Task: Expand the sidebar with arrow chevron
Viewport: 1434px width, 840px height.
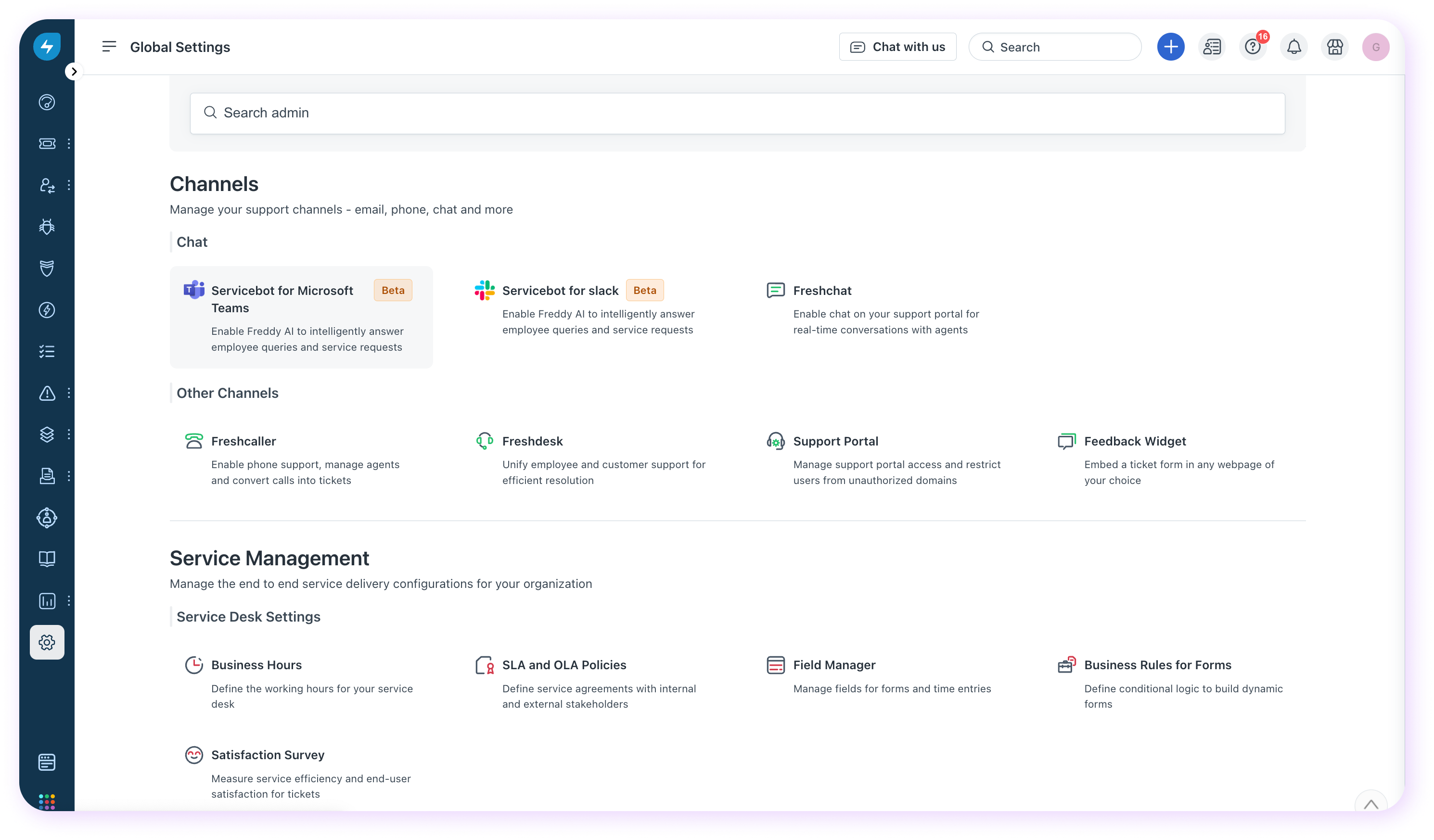Action: (x=74, y=72)
